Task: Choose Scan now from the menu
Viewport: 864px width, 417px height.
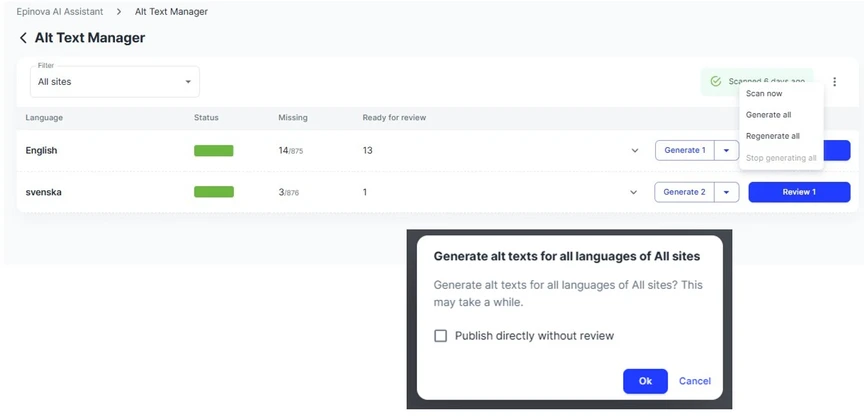Action: click(x=764, y=94)
